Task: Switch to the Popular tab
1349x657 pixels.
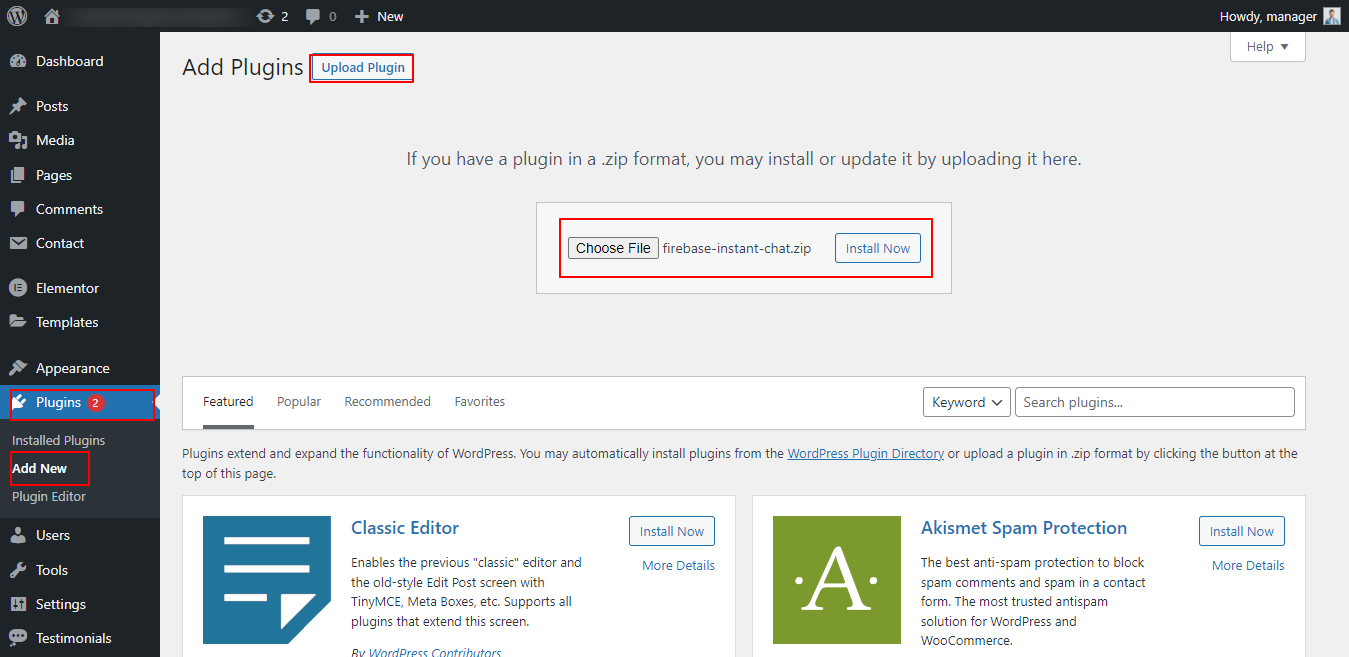Action: click(299, 402)
